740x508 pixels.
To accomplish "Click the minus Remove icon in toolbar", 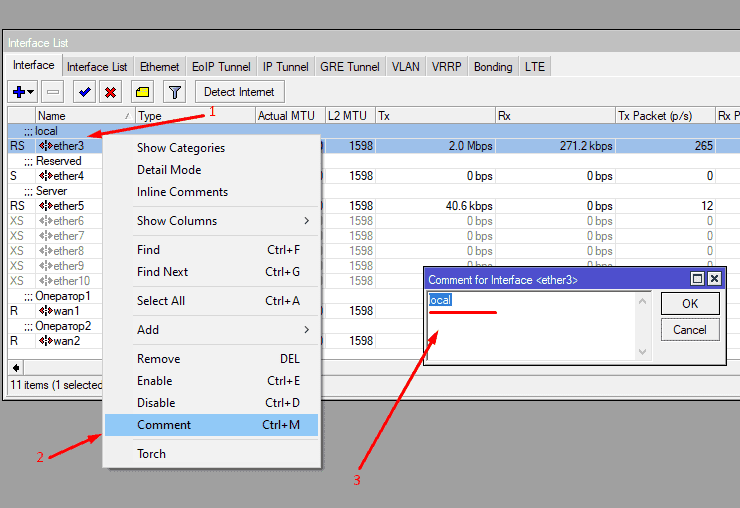I will (x=53, y=92).
